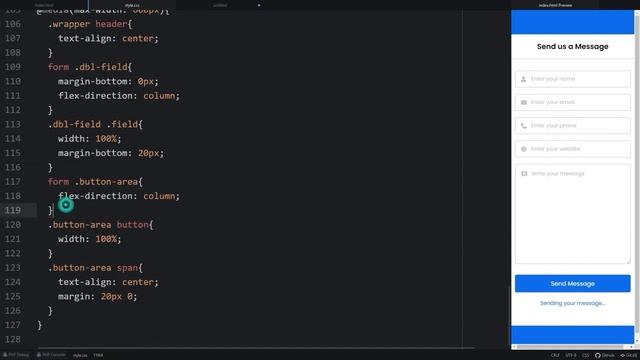Click the closing brace on line 127
Image resolution: width=640 pixels, height=360 pixels.
coord(40,325)
